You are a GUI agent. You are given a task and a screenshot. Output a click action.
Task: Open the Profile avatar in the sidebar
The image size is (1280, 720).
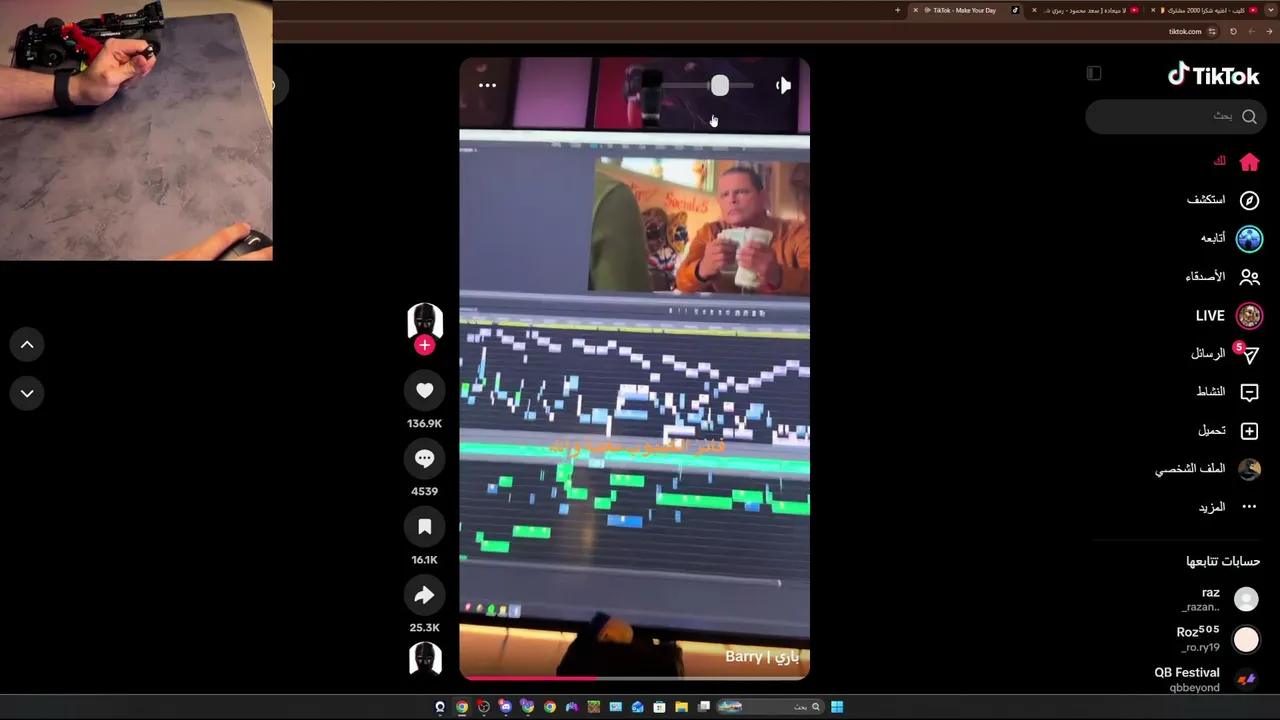1249,469
